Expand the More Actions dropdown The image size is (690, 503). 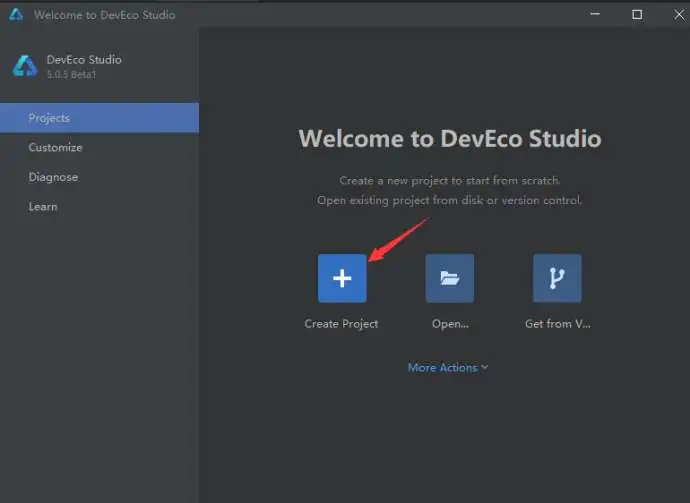point(448,367)
